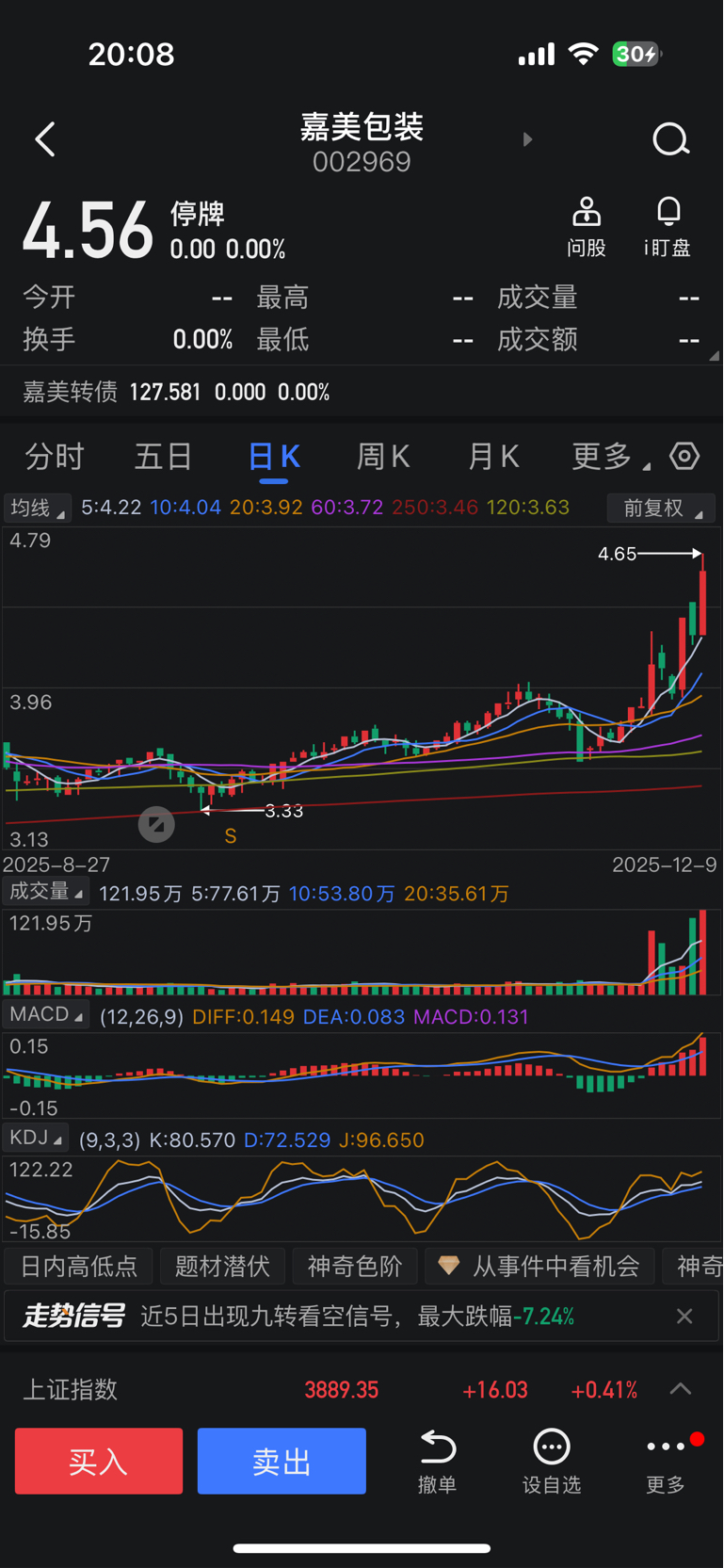Tap the 4.65 high price marker
This screenshot has height=1568, width=724.
click(618, 554)
